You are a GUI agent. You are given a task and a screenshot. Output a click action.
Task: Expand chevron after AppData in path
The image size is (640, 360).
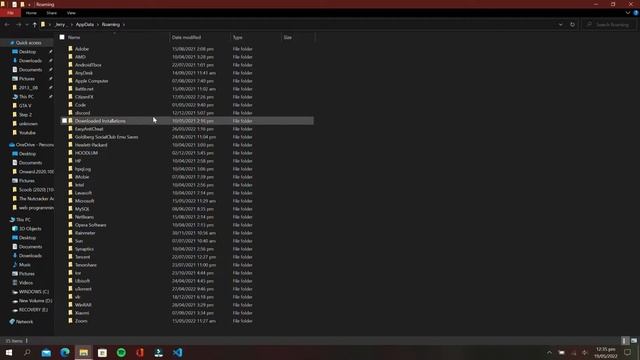point(98,24)
